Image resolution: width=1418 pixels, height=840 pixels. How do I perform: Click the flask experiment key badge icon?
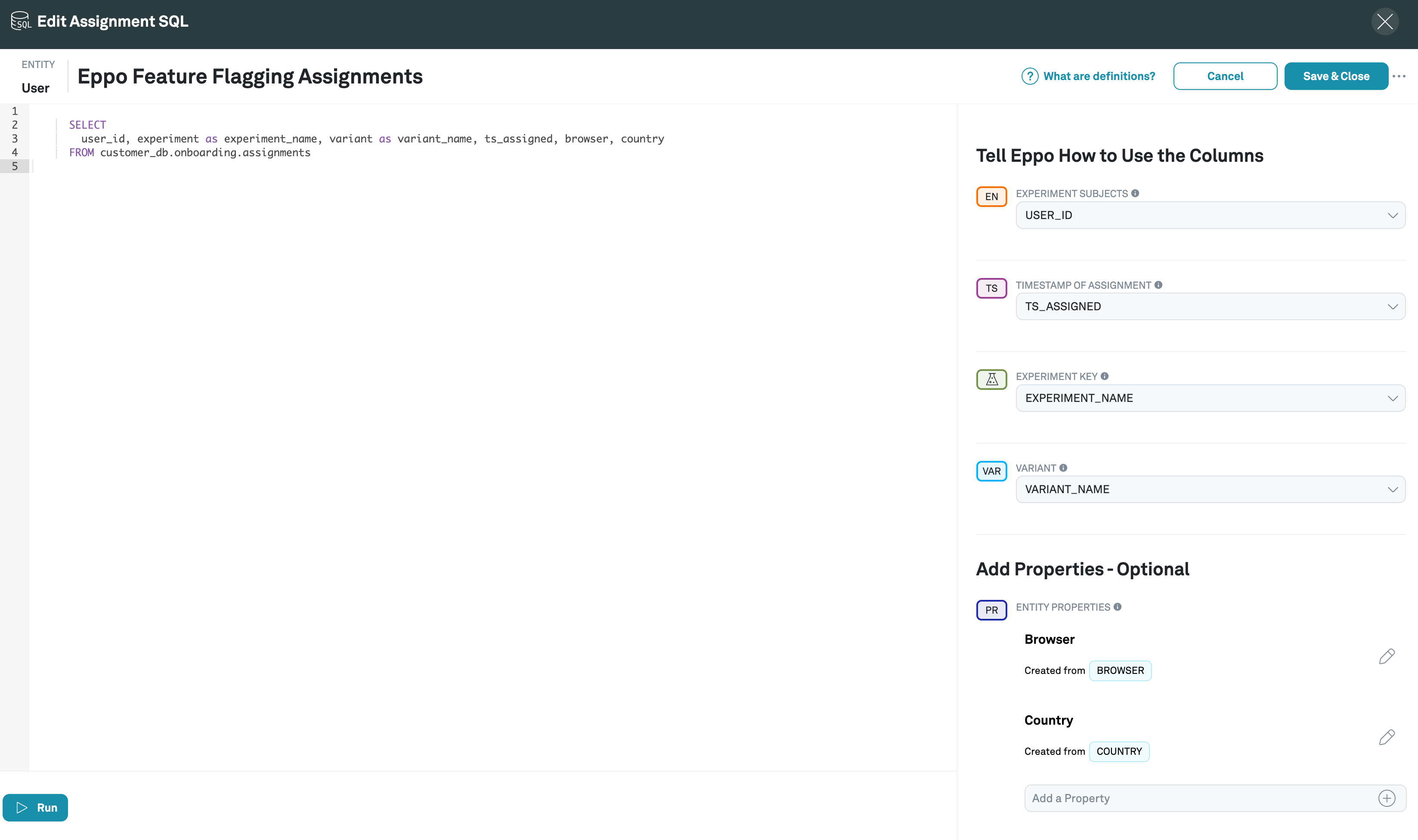click(991, 379)
